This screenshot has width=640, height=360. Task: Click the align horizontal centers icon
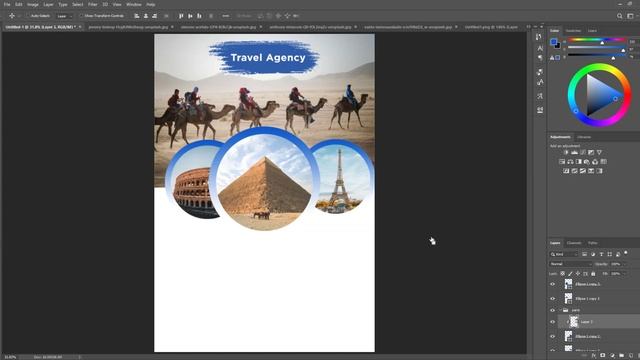tap(146, 16)
